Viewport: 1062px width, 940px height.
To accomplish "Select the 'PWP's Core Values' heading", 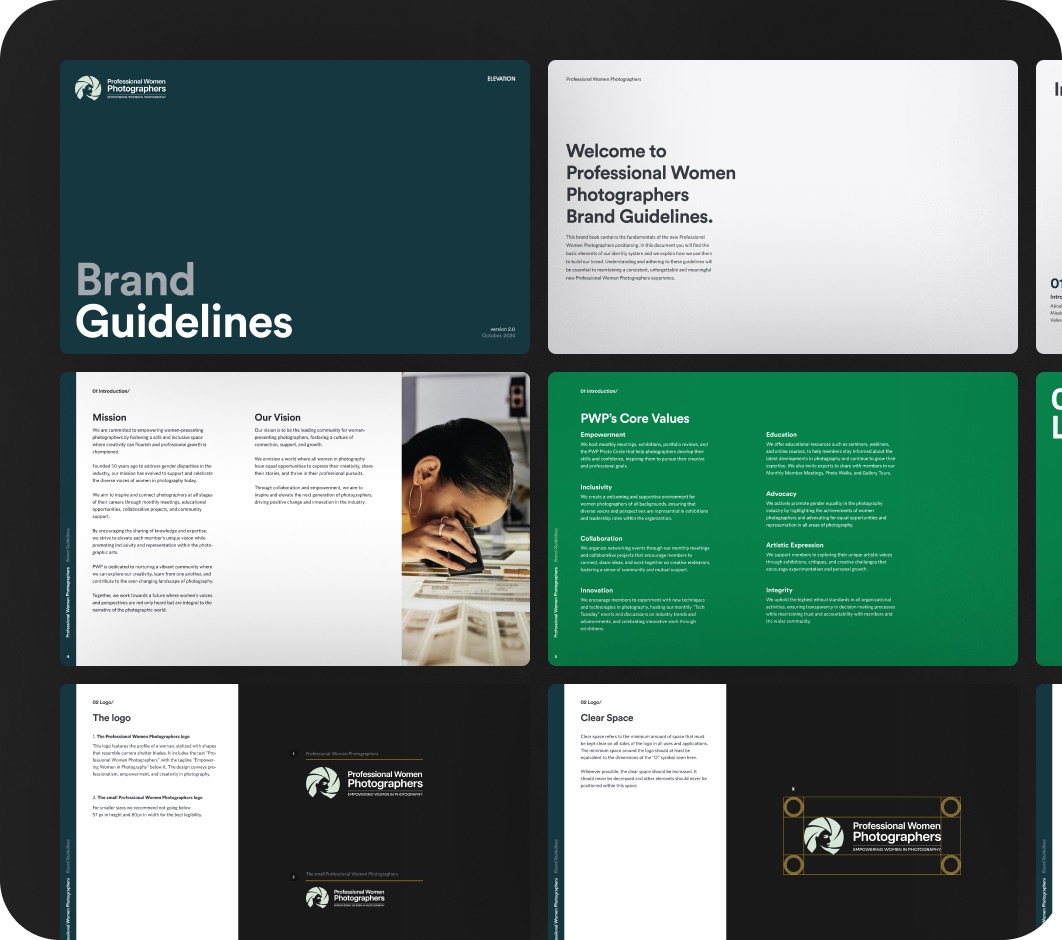I will (x=635, y=419).
